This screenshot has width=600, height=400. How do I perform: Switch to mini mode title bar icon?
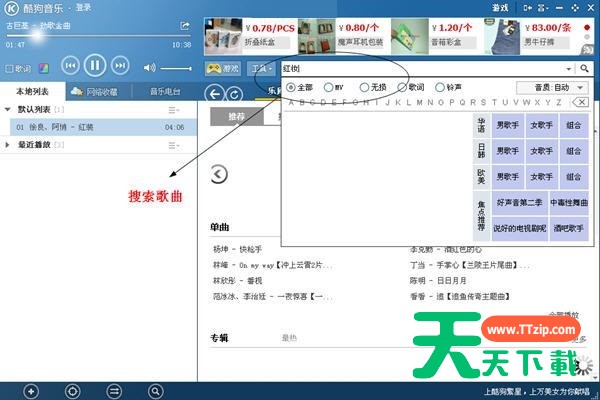(x=528, y=8)
